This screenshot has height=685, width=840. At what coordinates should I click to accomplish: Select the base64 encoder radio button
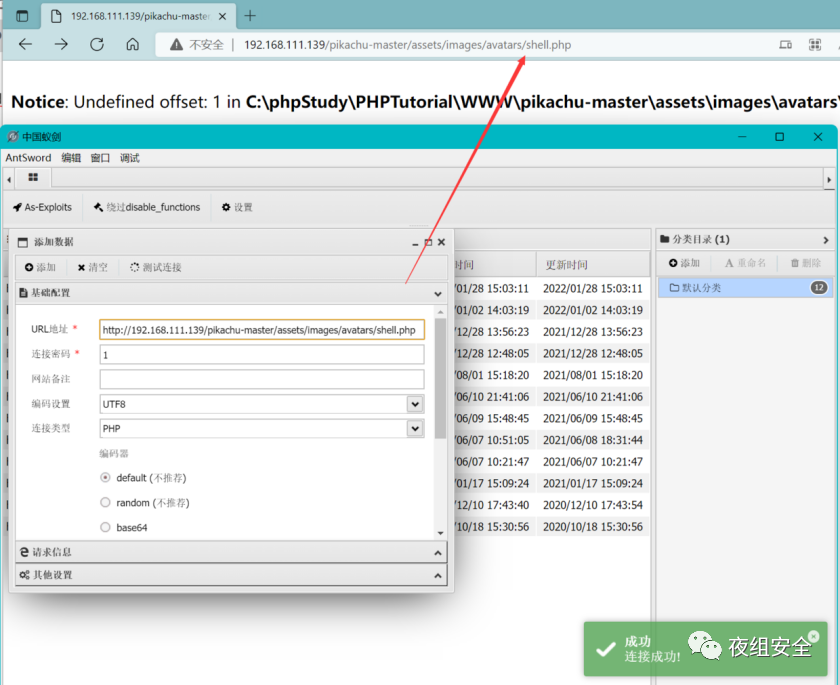pyautogui.click(x=106, y=527)
